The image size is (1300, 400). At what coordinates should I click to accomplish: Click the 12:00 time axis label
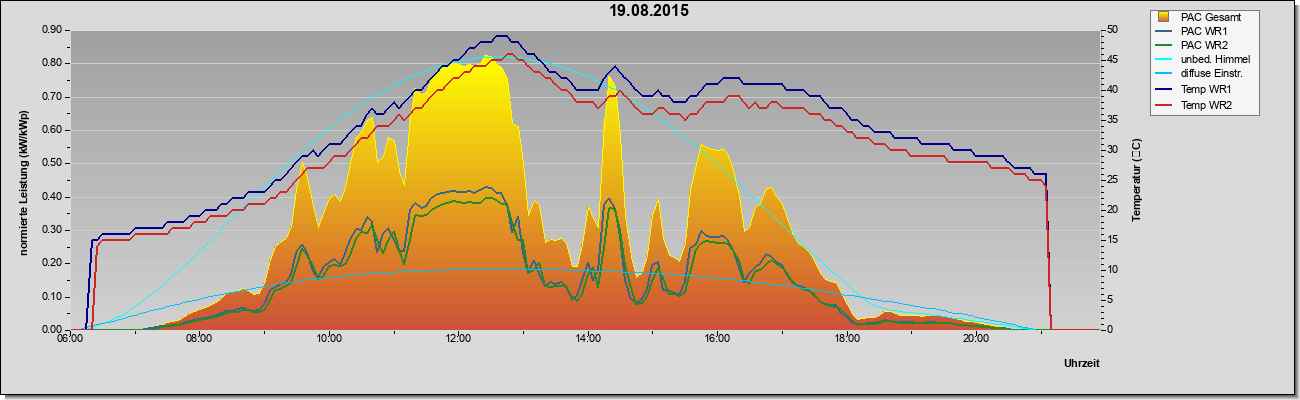point(458,339)
